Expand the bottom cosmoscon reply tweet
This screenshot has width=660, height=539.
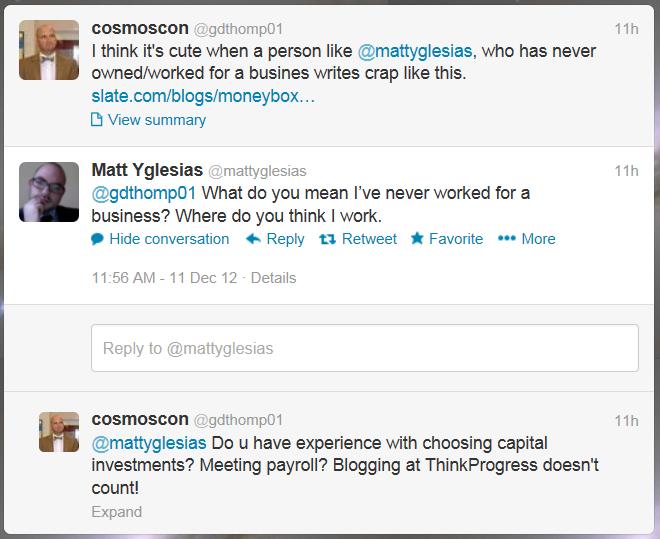(x=116, y=511)
